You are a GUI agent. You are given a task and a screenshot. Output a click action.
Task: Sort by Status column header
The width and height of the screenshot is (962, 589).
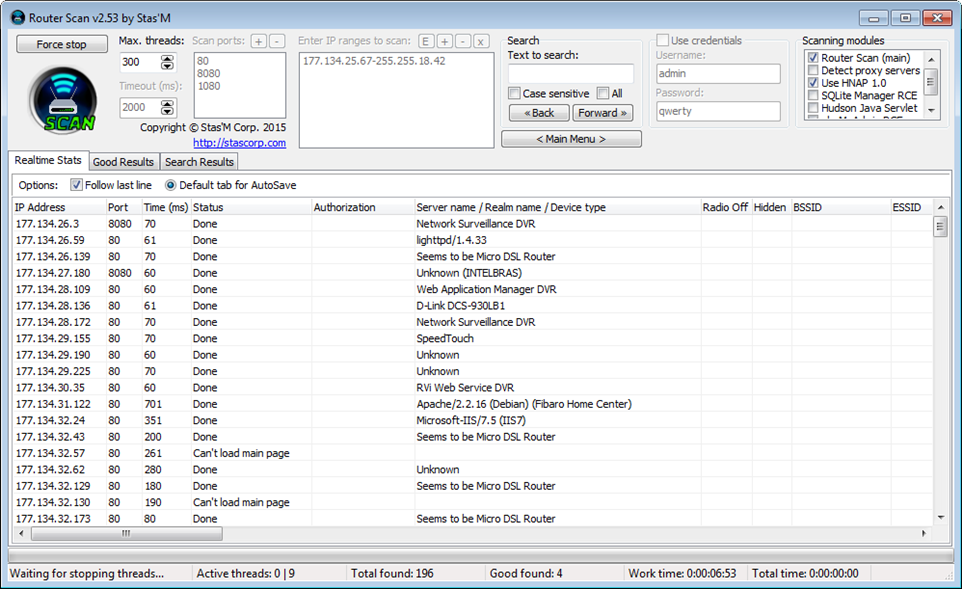coord(251,207)
